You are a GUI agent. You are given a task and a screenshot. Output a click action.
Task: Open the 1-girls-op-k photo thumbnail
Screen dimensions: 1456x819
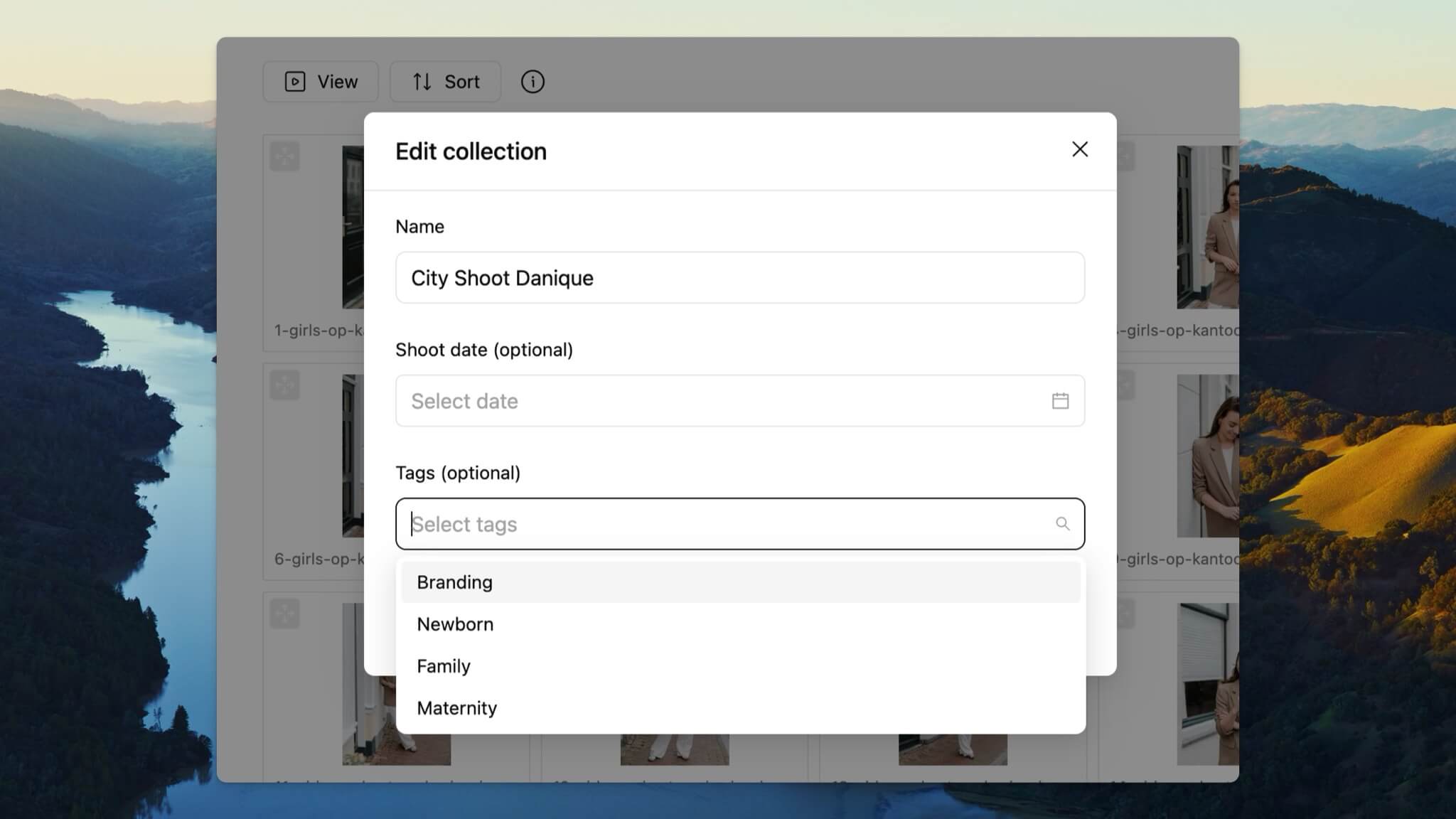coord(353,227)
